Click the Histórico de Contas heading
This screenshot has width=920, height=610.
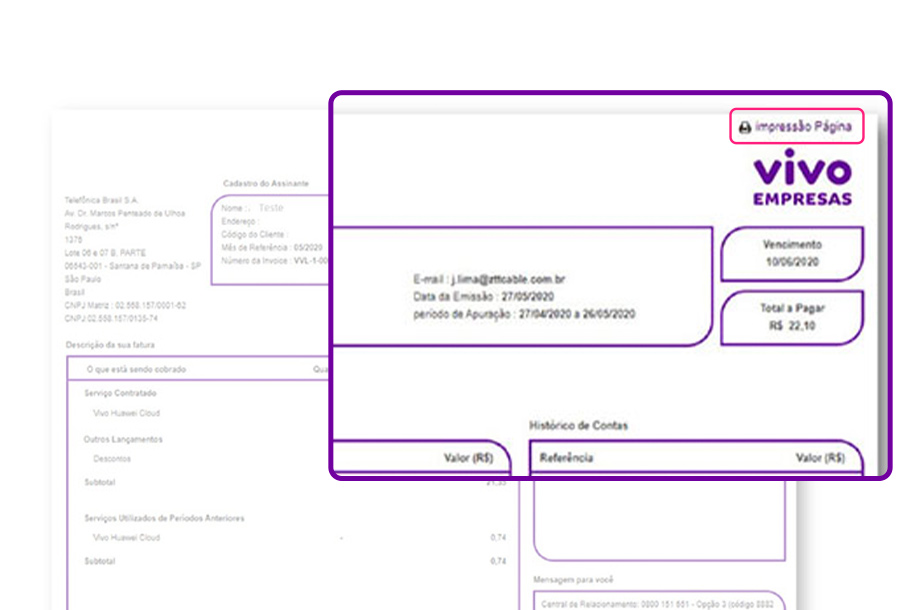pyautogui.click(x=579, y=426)
